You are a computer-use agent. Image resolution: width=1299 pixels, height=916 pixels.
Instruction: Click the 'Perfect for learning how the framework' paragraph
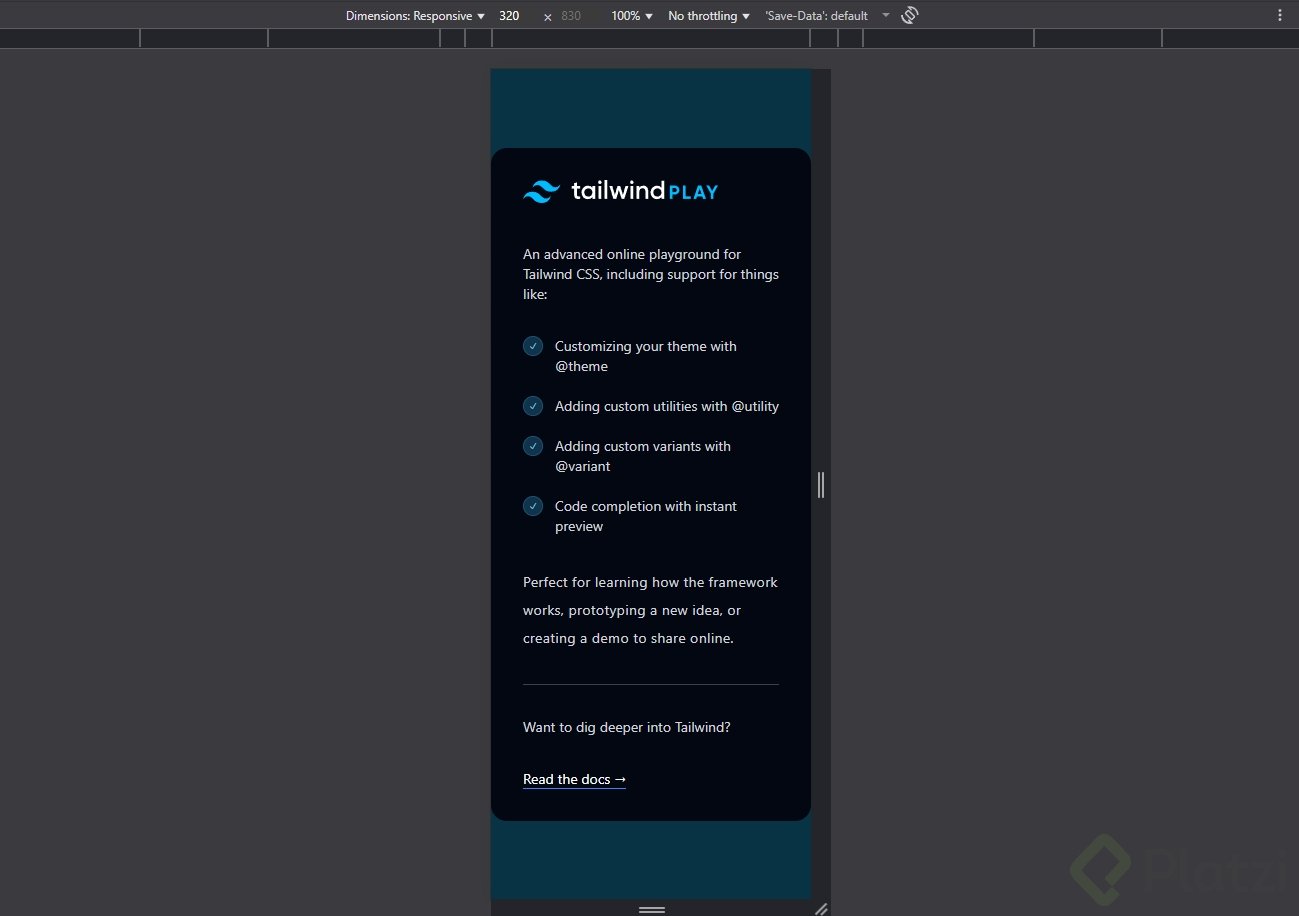point(650,610)
